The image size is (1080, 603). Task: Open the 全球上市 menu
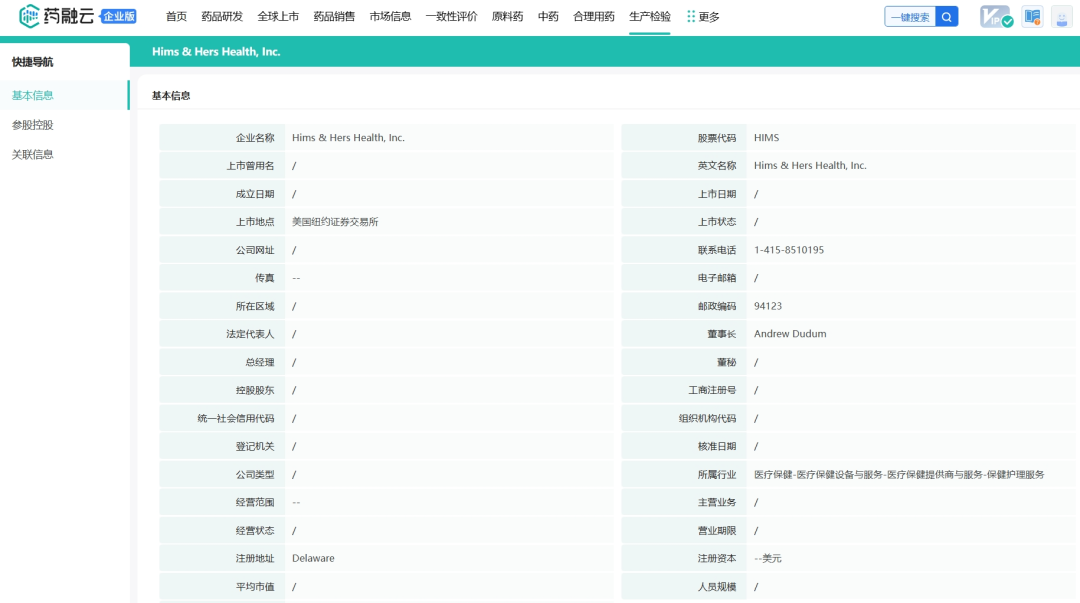tap(278, 17)
